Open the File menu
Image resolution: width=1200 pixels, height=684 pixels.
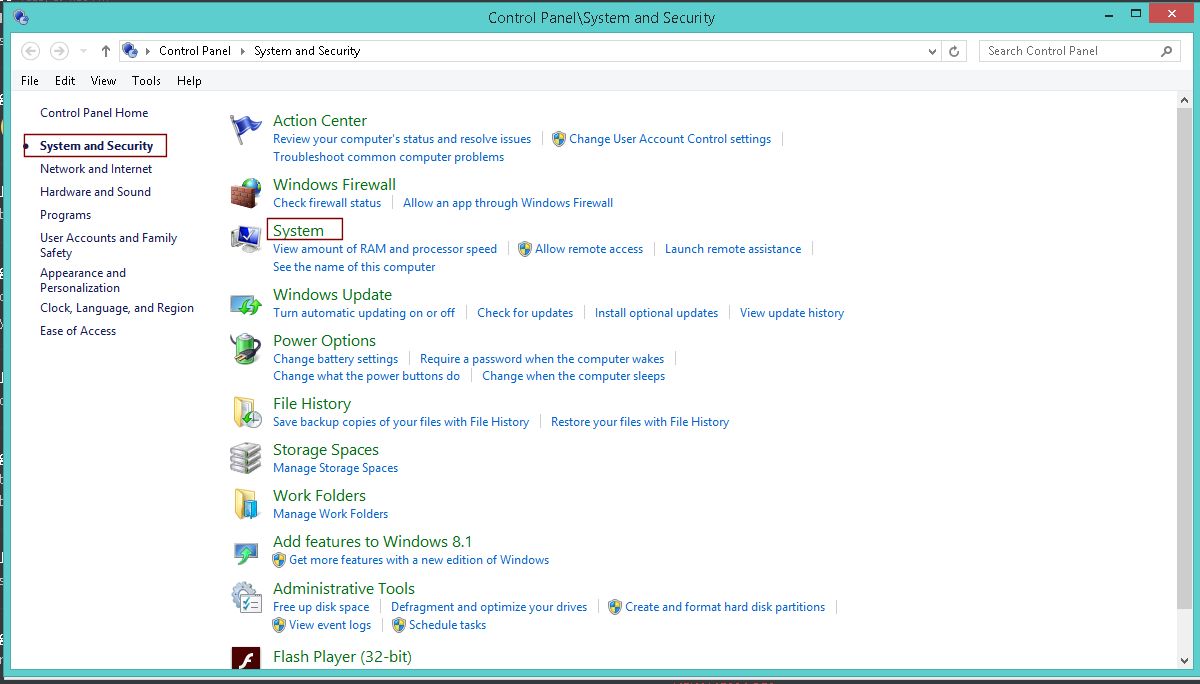point(30,81)
